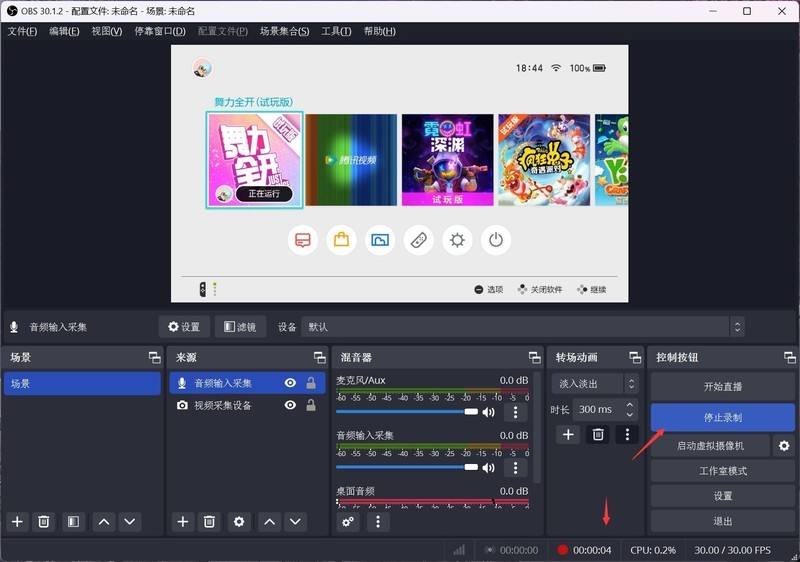Move selected source up with arrow
Image resolution: width=800 pixels, height=562 pixels.
tap(269, 521)
